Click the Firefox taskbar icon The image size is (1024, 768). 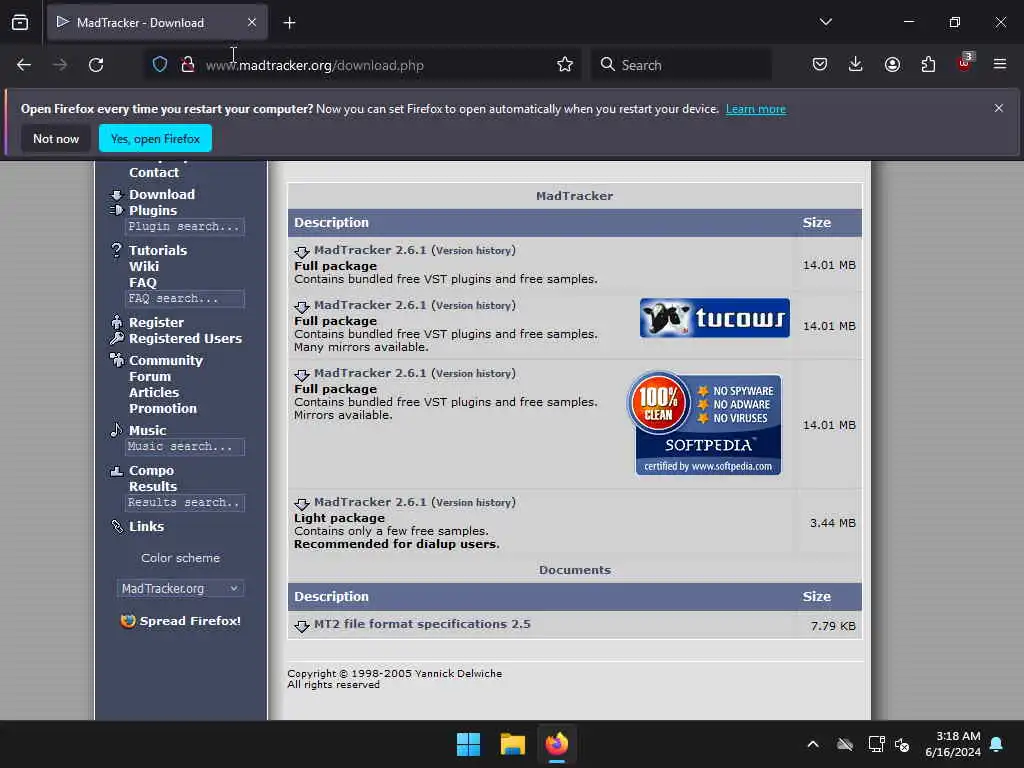click(556, 744)
